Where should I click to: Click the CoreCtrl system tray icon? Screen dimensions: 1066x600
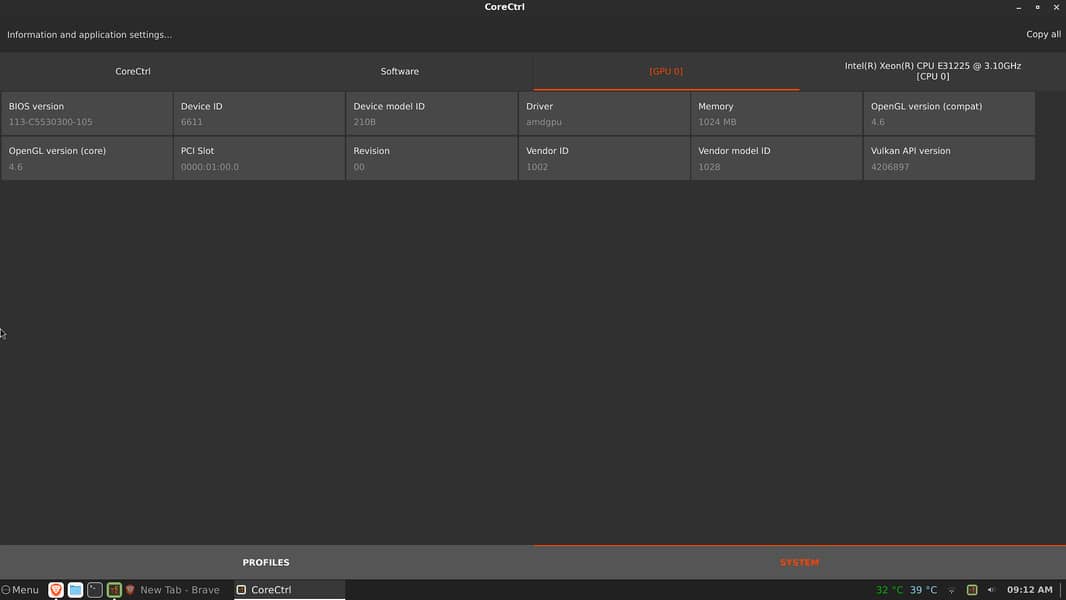971,590
